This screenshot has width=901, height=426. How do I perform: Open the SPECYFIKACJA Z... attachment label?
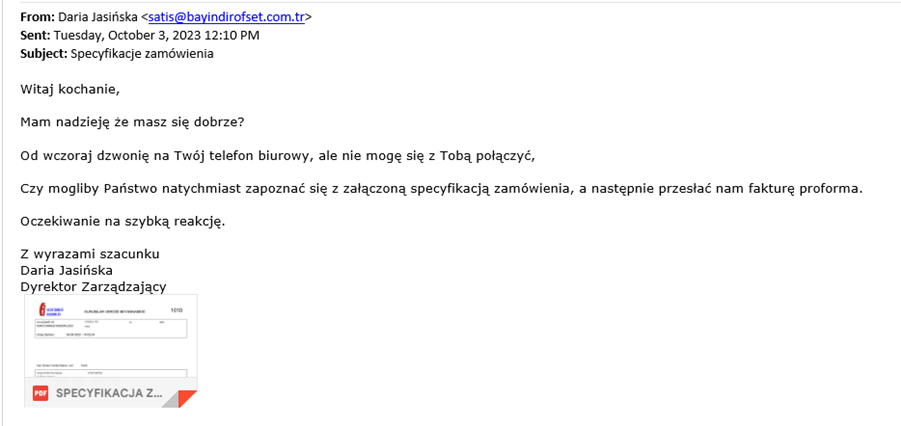109,394
